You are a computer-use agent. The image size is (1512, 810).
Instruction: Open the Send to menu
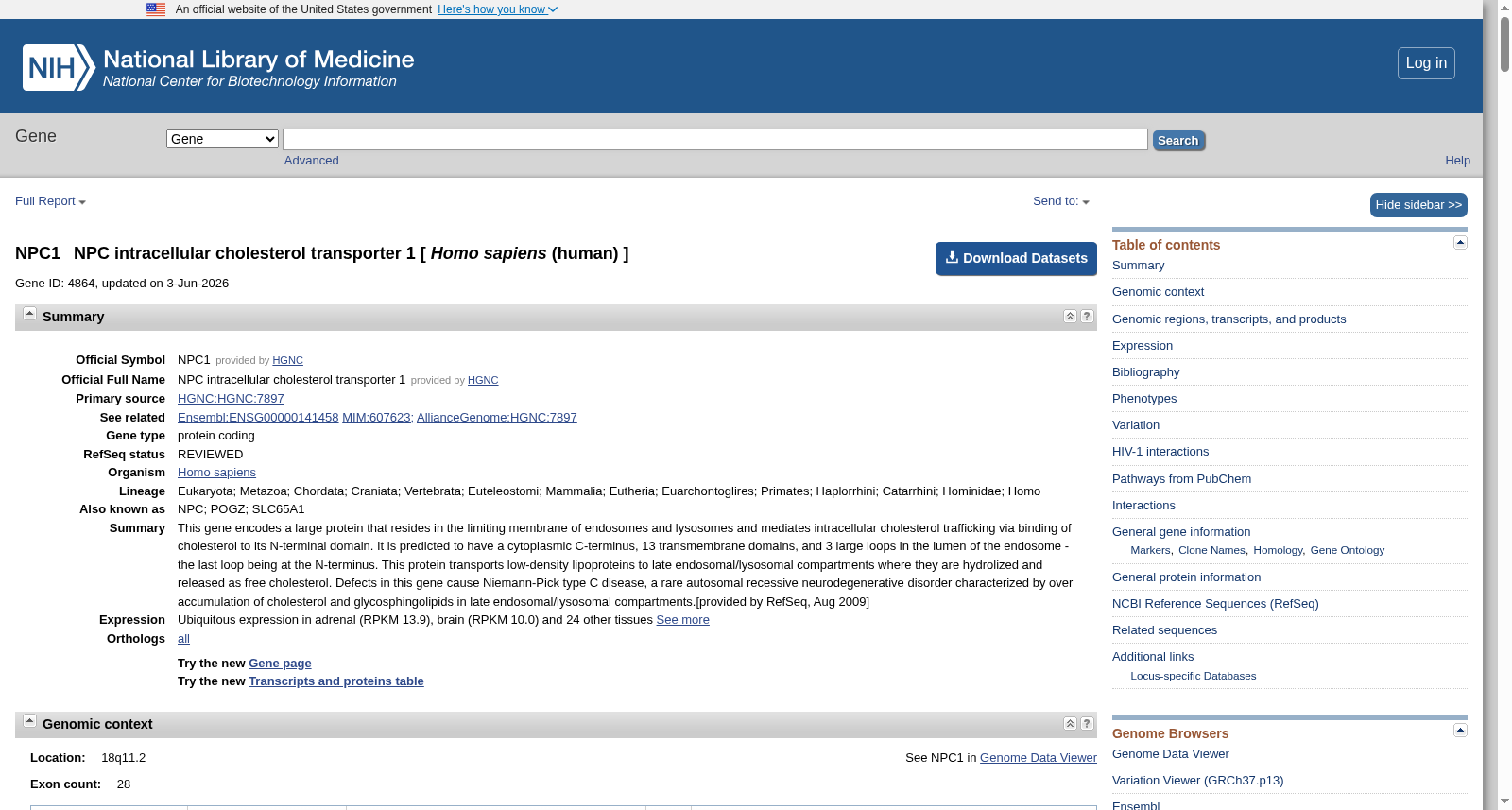[x=1060, y=201]
